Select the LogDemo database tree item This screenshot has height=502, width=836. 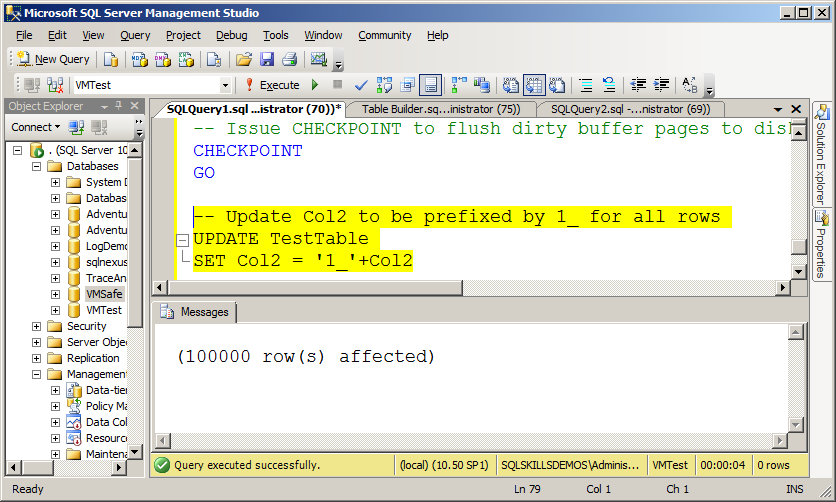click(x=107, y=246)
